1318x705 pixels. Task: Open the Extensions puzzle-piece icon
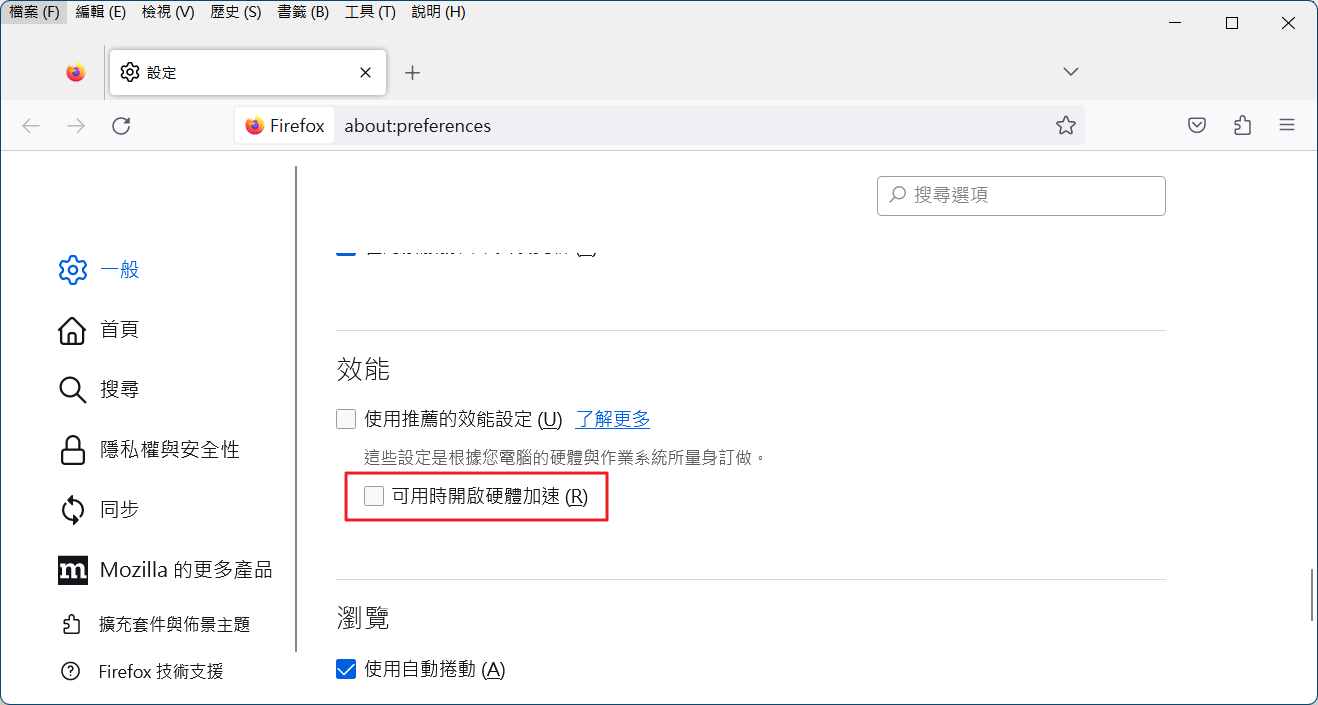(1242, 126)
